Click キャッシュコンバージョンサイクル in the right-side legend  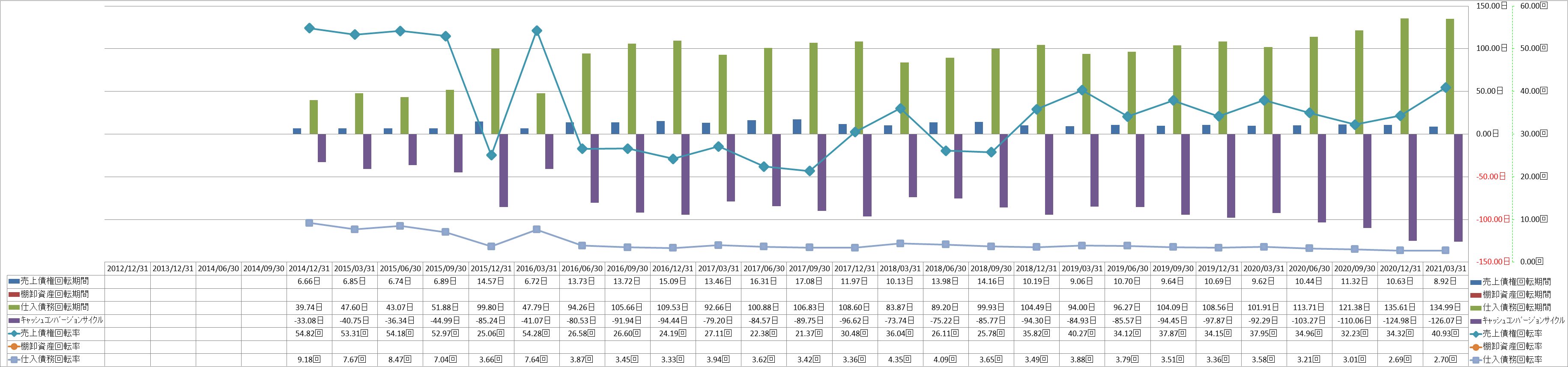coord(1517,321)
